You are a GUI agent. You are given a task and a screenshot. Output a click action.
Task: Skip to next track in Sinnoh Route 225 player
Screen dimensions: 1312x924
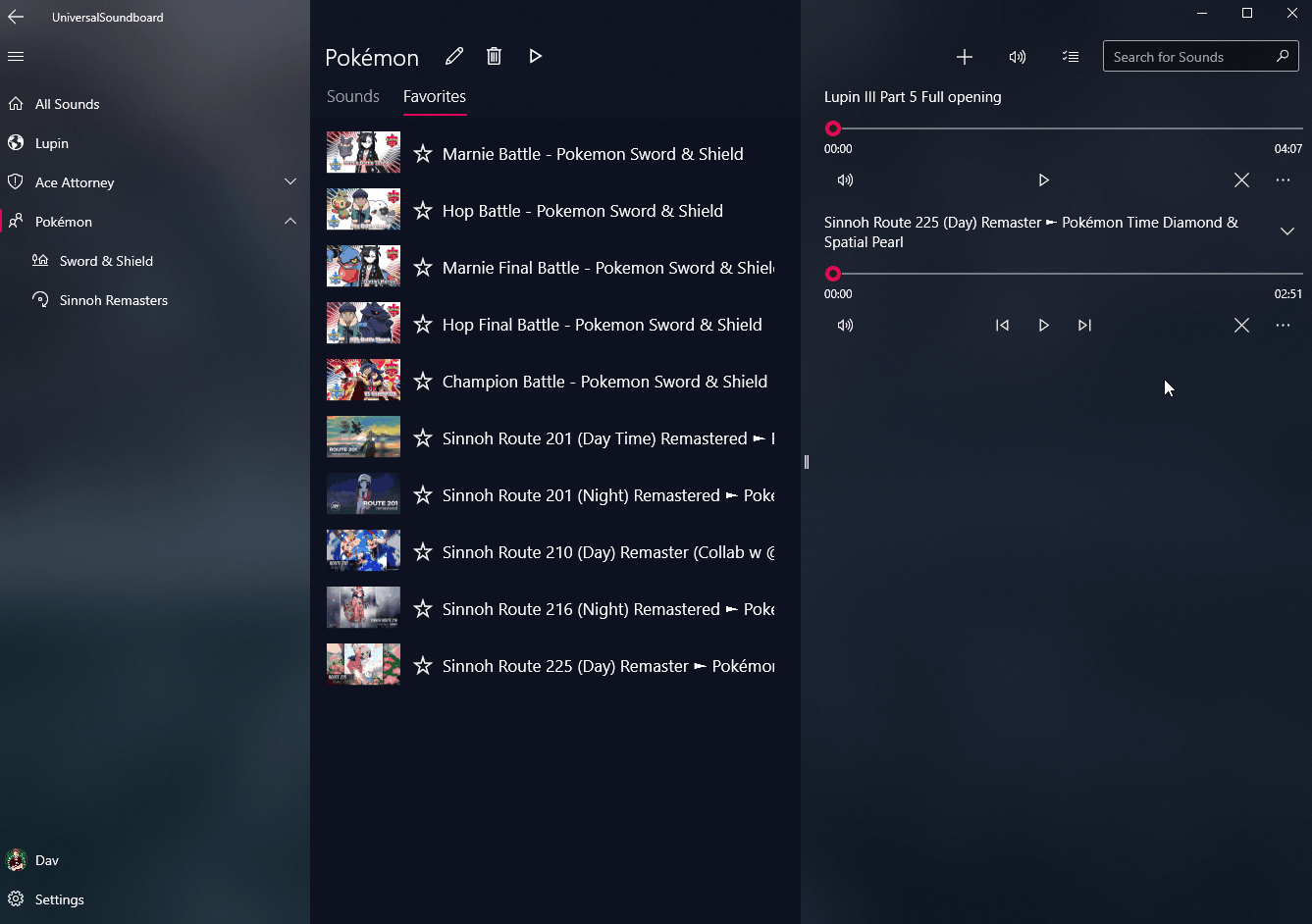coord(1084,326)
